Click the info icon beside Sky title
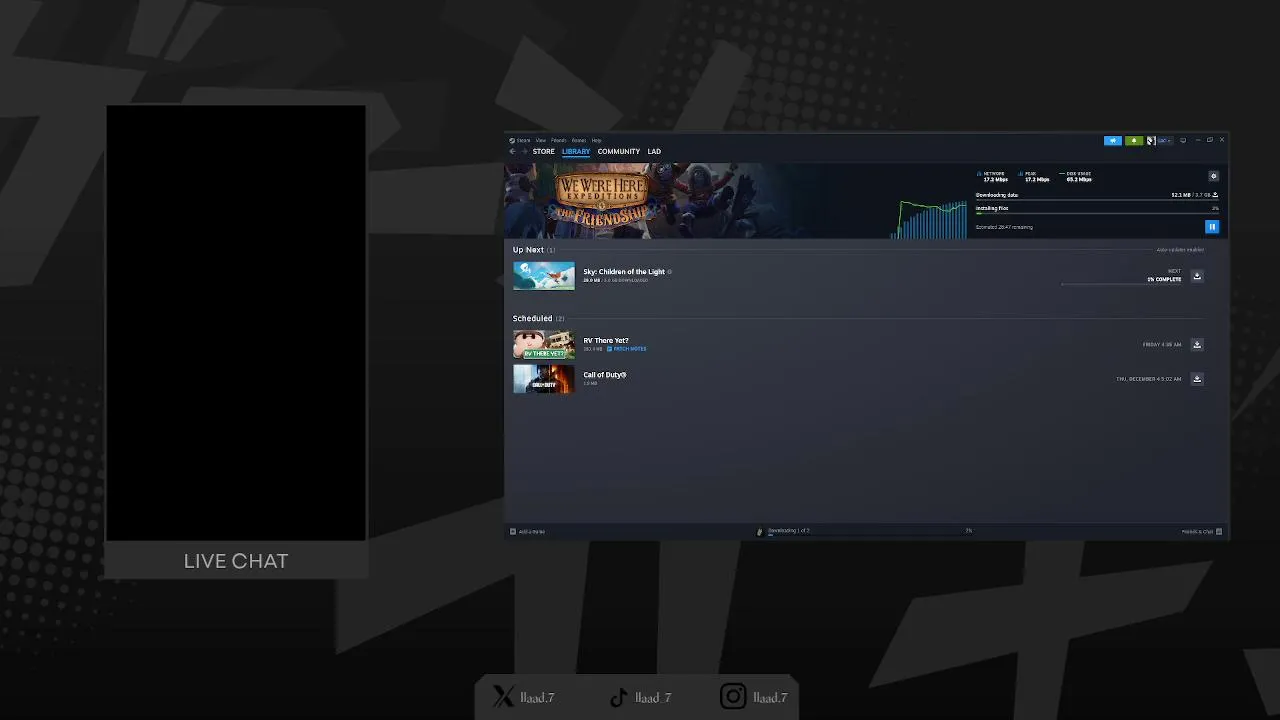The height and width of the screenshot is (720, 1280). point(670,271)
